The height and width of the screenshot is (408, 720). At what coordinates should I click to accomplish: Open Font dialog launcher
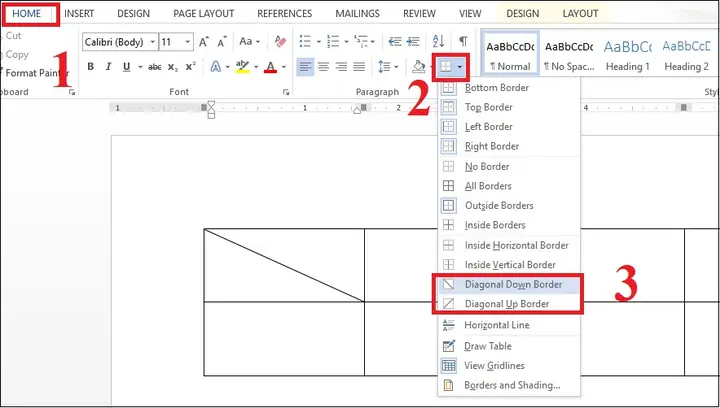(x=286, y=92)
